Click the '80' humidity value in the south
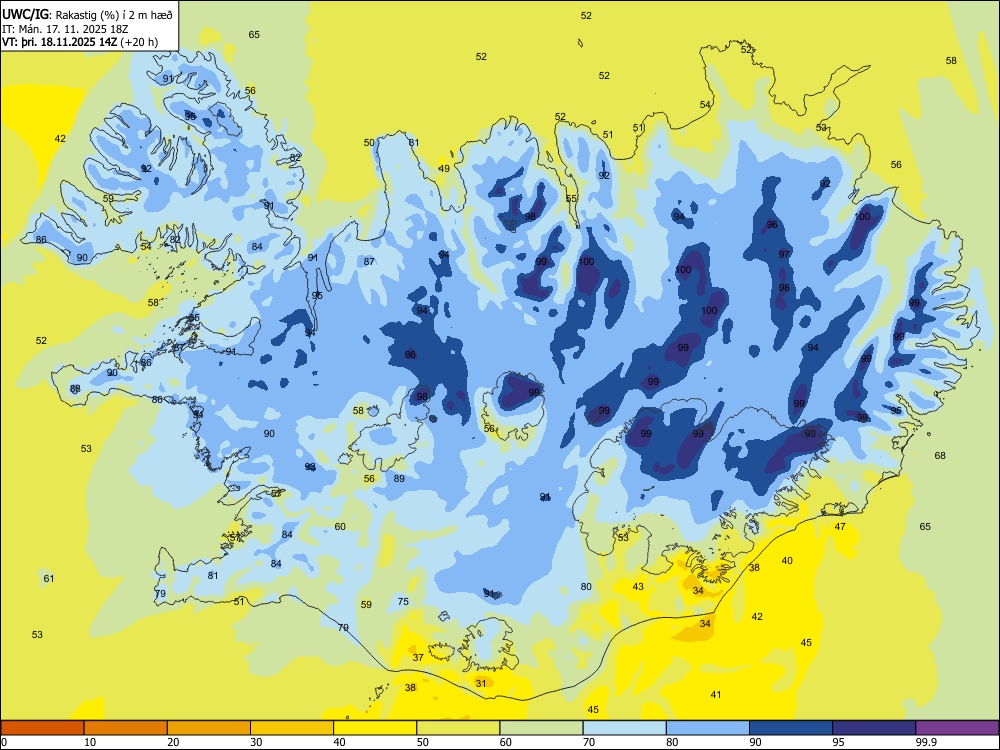The width and height of the screenshot is (1000, 750). tap(586, 587)
